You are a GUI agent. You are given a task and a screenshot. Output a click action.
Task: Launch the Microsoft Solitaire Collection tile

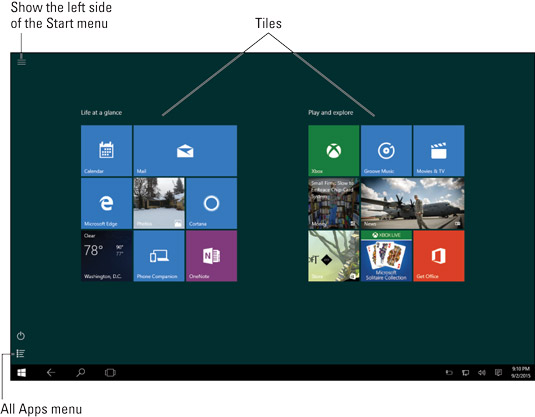(x=386, y=256)
